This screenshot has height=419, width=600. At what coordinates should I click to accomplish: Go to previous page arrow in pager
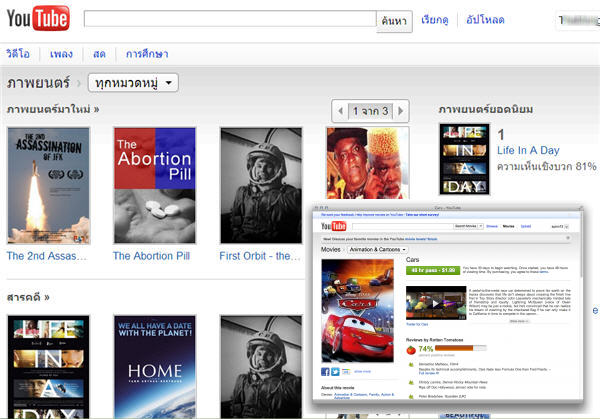coord(340,111)
